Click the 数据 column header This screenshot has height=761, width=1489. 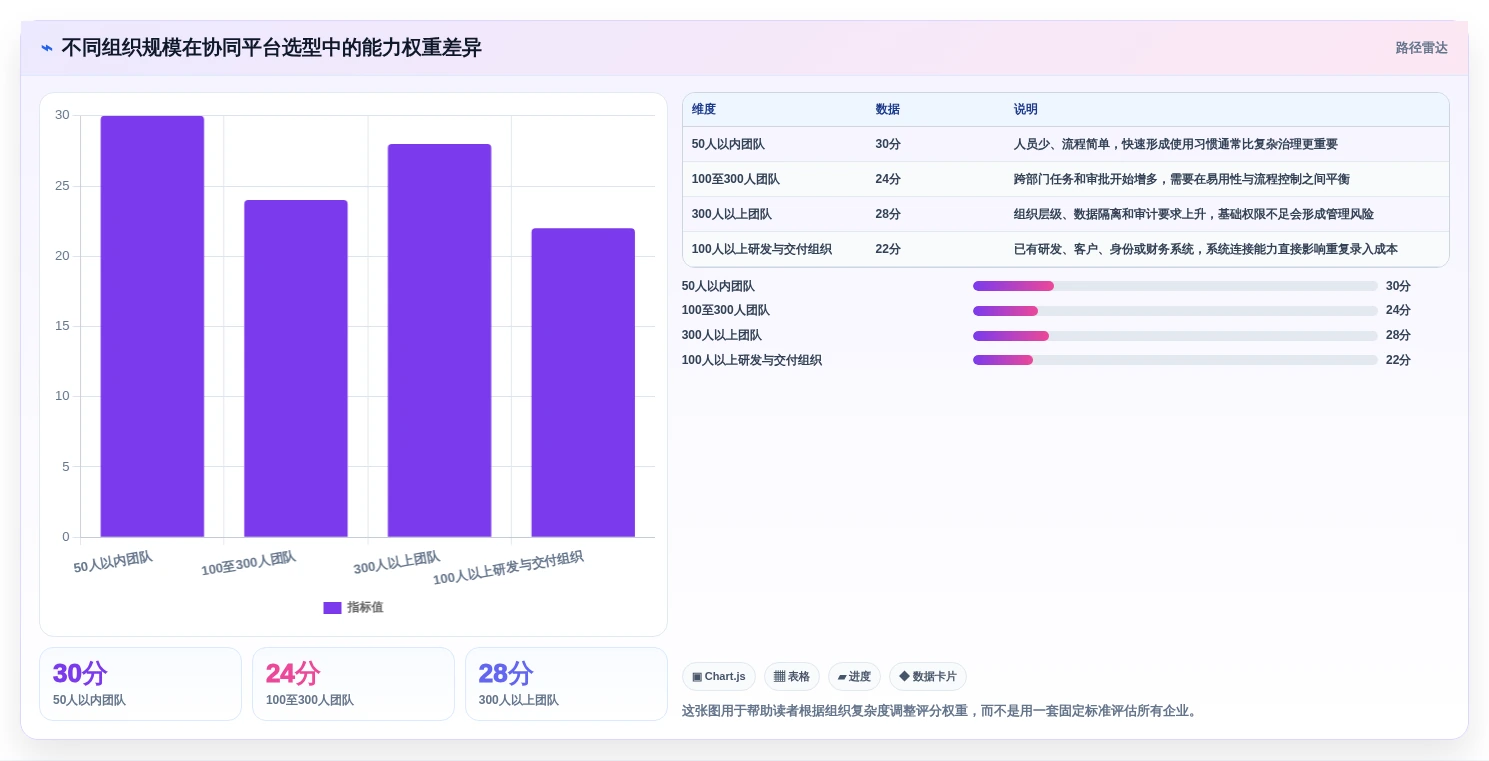(x=887, y=110)
